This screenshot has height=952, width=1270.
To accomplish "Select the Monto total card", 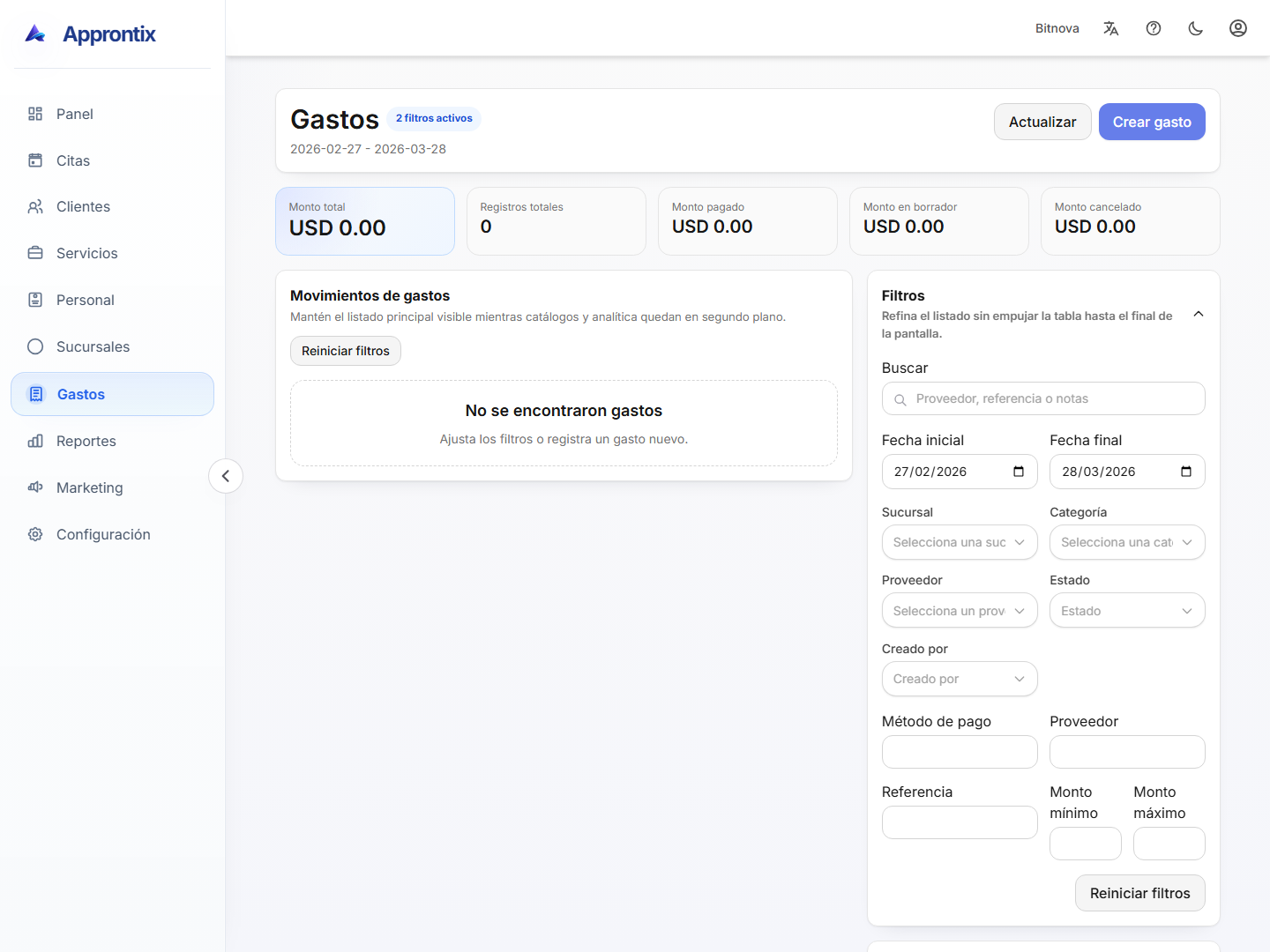I will click(365, 221).
